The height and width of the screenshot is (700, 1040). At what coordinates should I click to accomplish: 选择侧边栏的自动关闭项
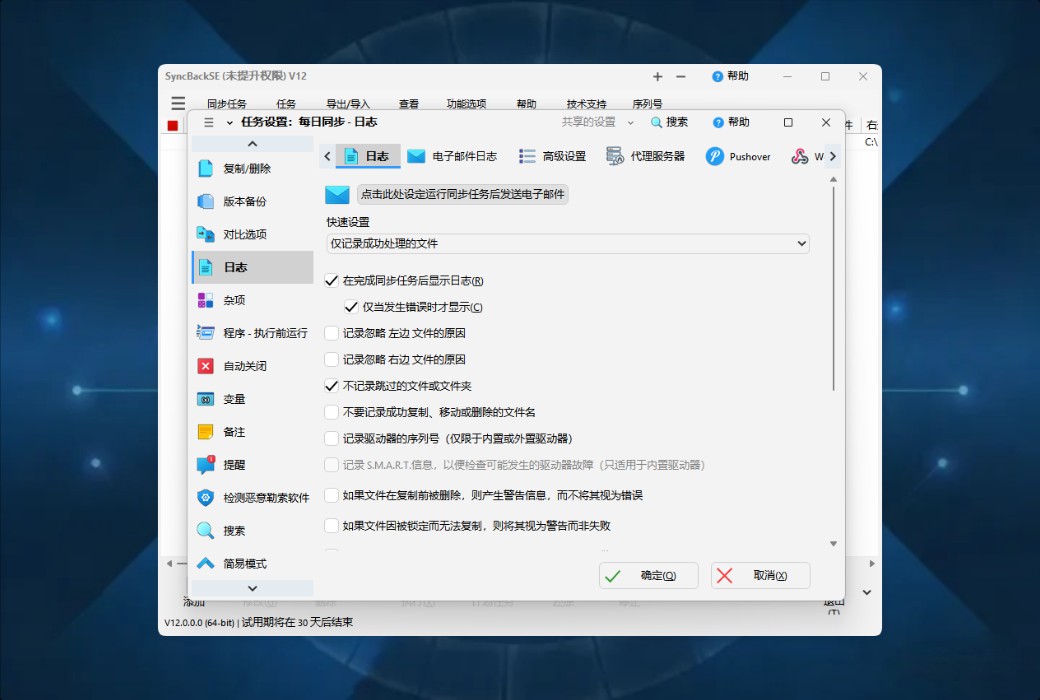coord(246,365)
